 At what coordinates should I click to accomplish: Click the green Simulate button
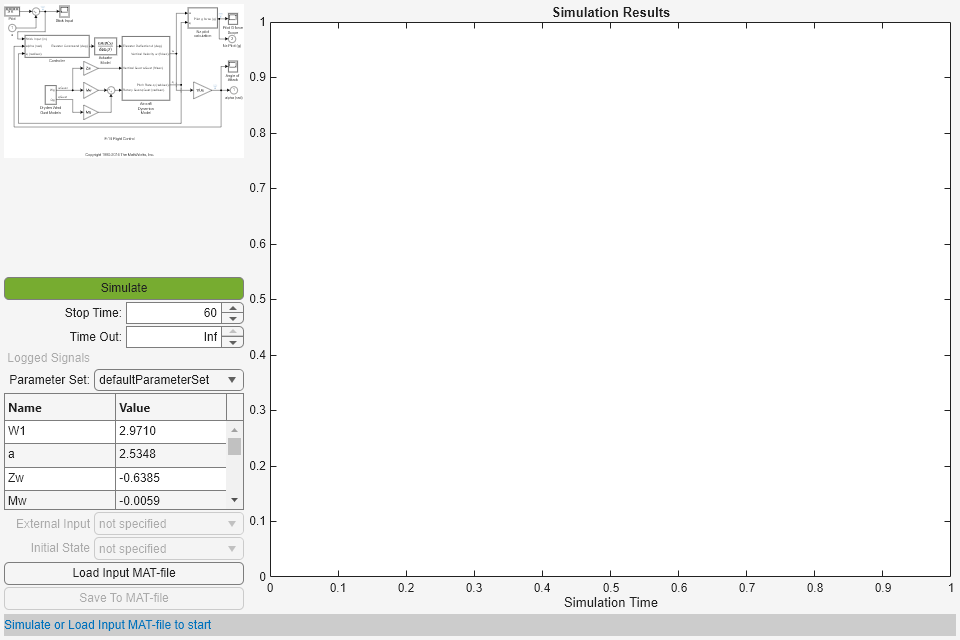point(124,288)
